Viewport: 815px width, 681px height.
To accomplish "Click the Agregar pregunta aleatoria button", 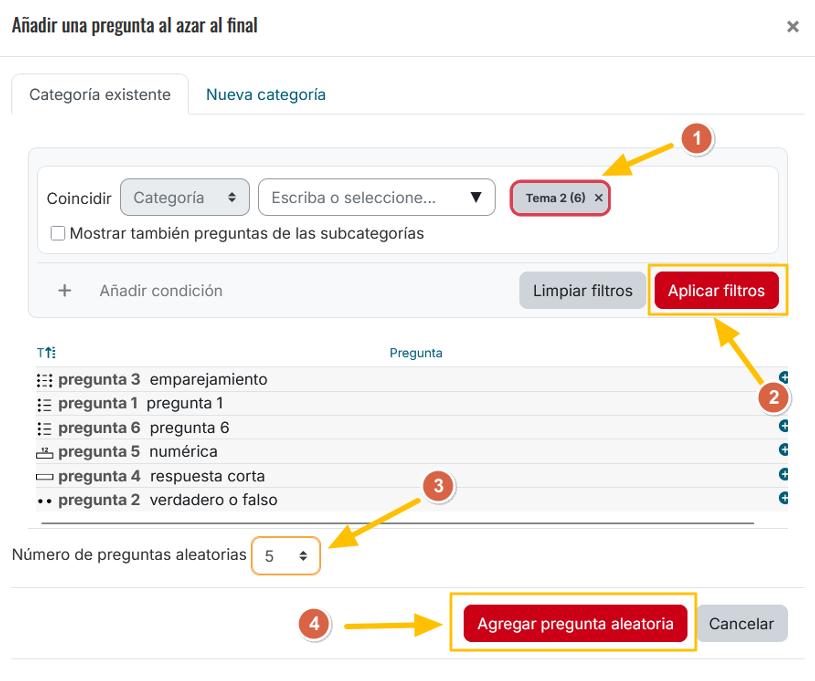I will (x=575, y=623).
